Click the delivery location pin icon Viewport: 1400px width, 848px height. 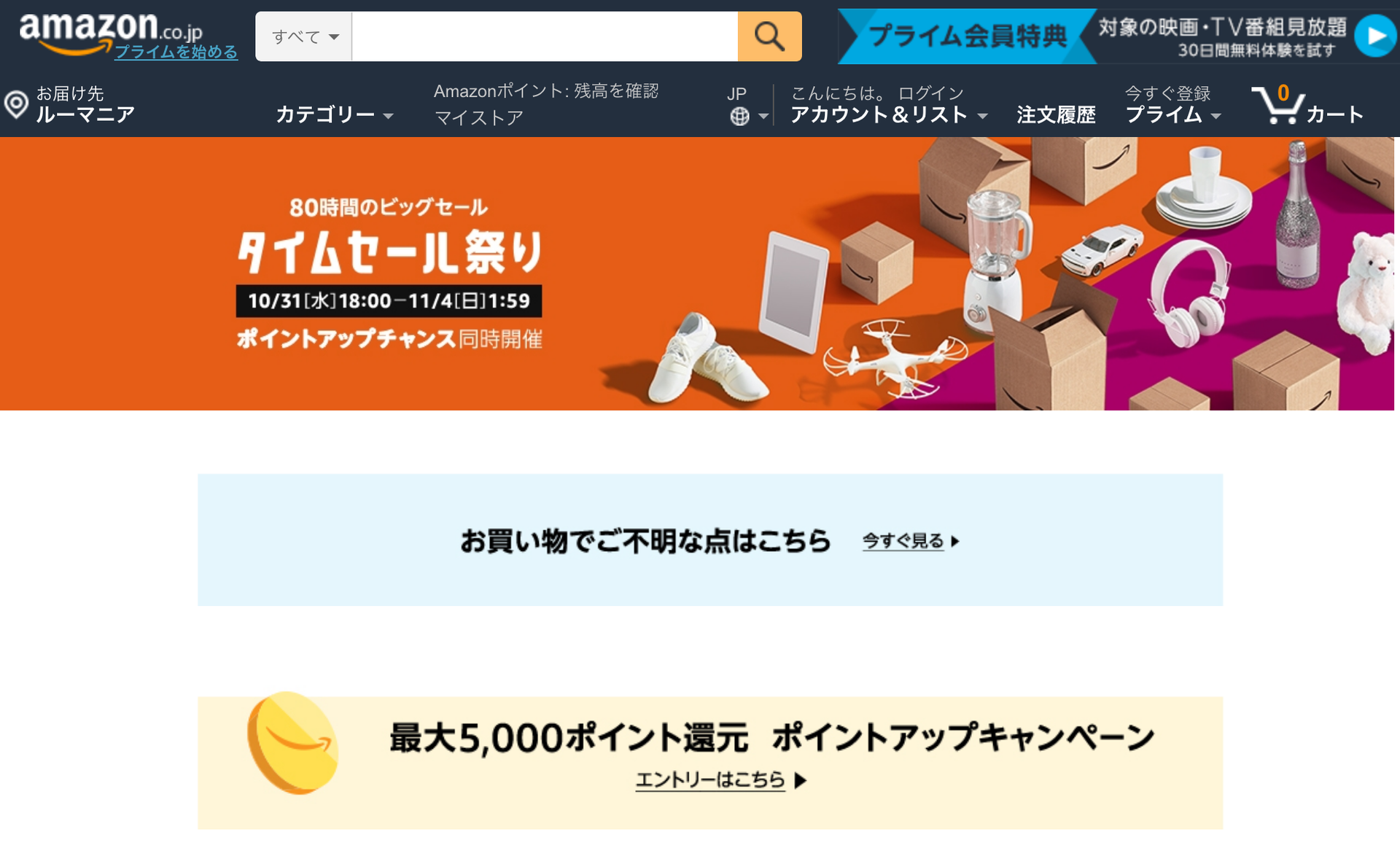click(x=16, y=105)
